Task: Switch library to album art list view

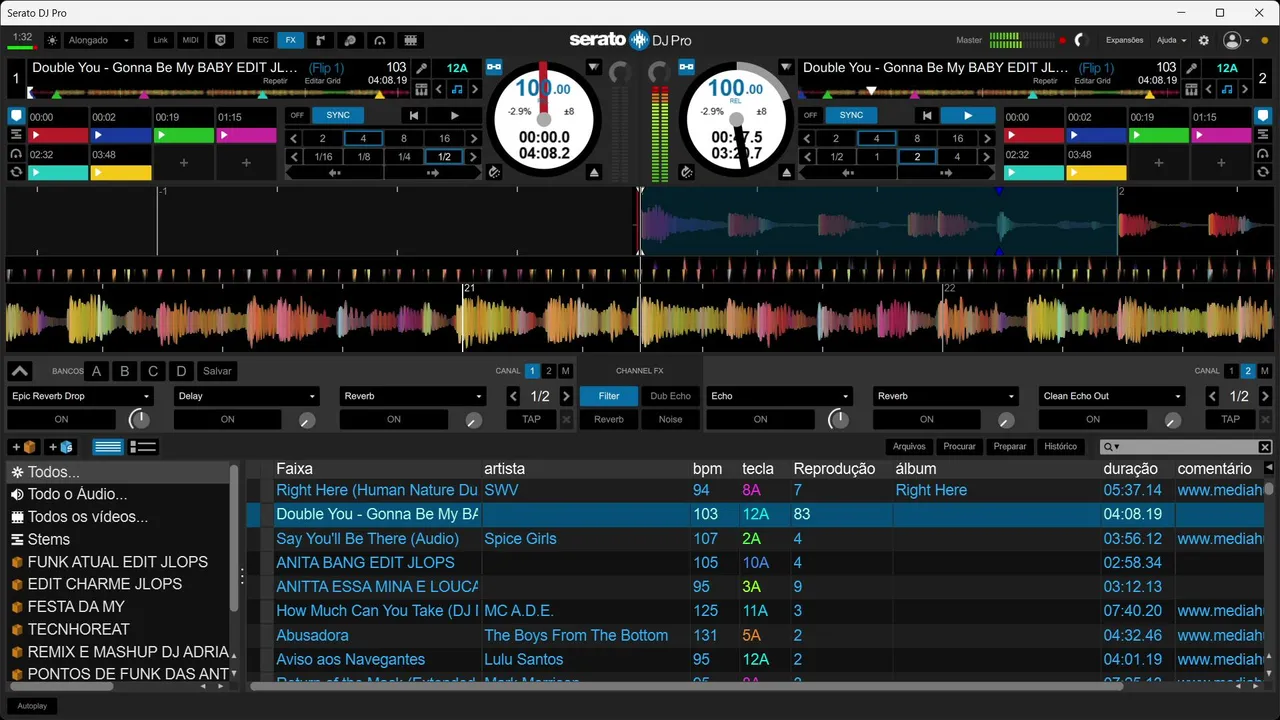Action: click(144, 447)
